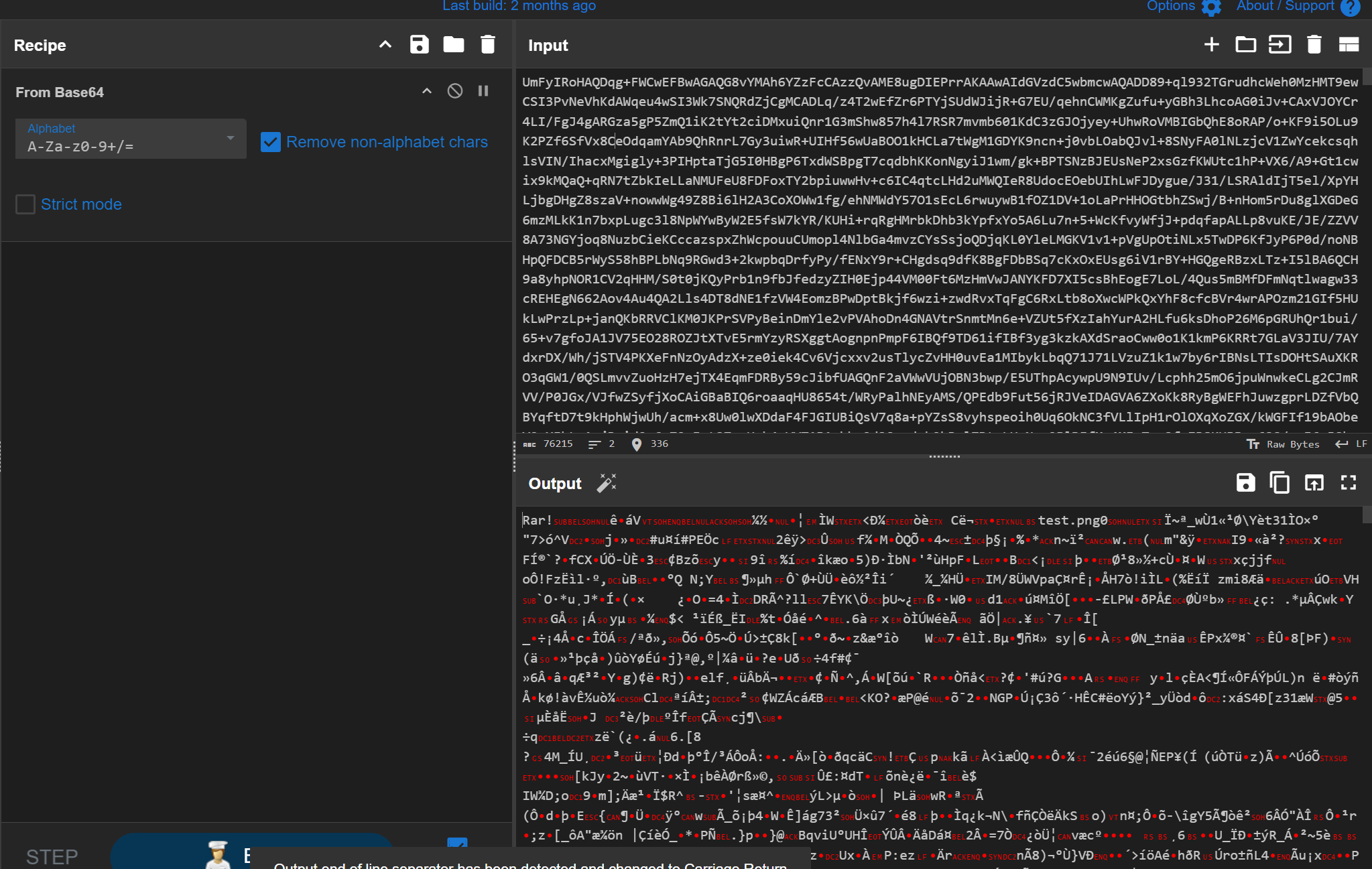The height and width of the screenshot is (869, 1372).
Task: Open About / Support link
Action: point(1296,7)
